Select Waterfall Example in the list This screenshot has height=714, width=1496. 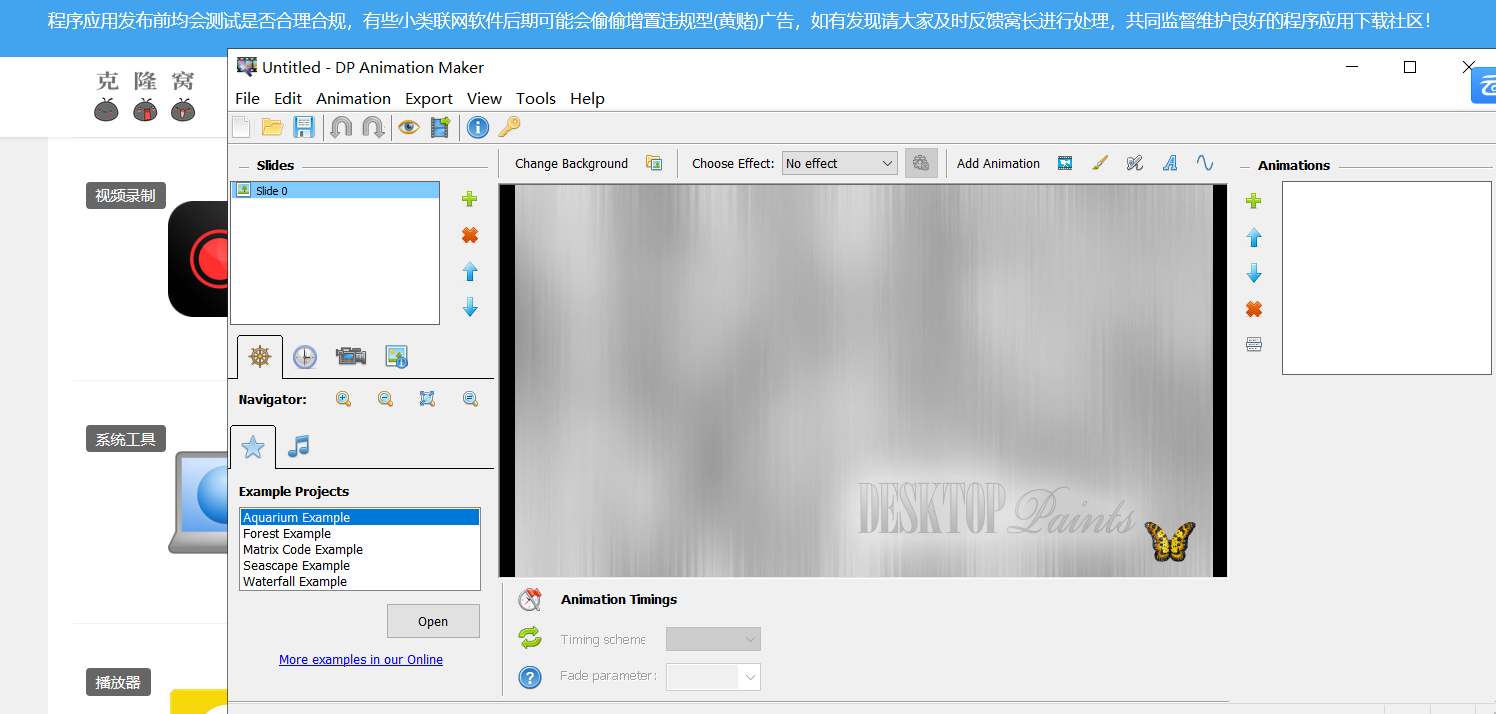[360, 581]
